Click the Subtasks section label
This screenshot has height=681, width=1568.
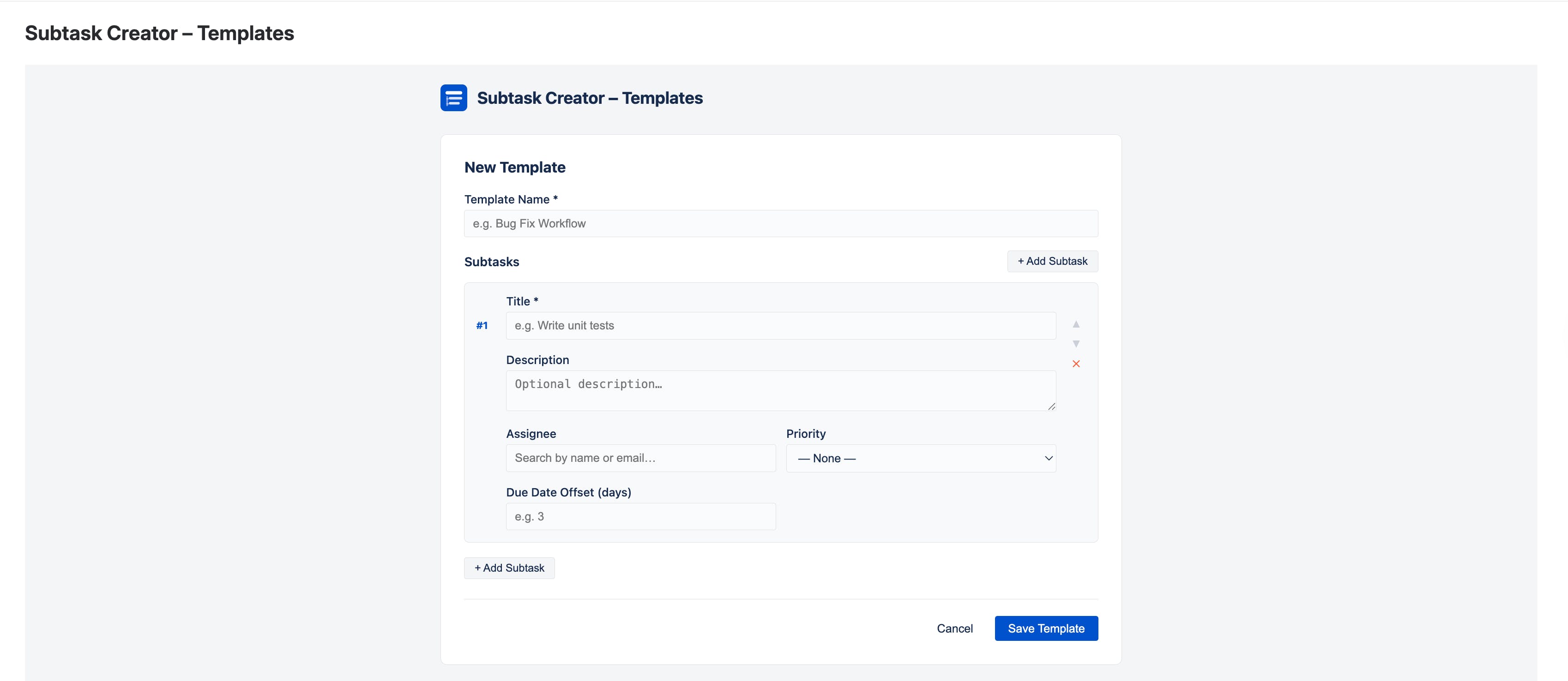(492, 262)
